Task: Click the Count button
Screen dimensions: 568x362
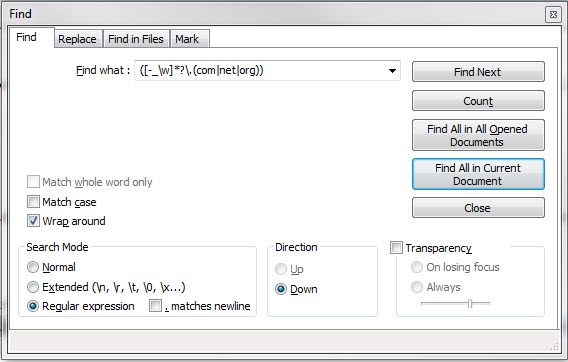Action: click(x=478, y=101)
